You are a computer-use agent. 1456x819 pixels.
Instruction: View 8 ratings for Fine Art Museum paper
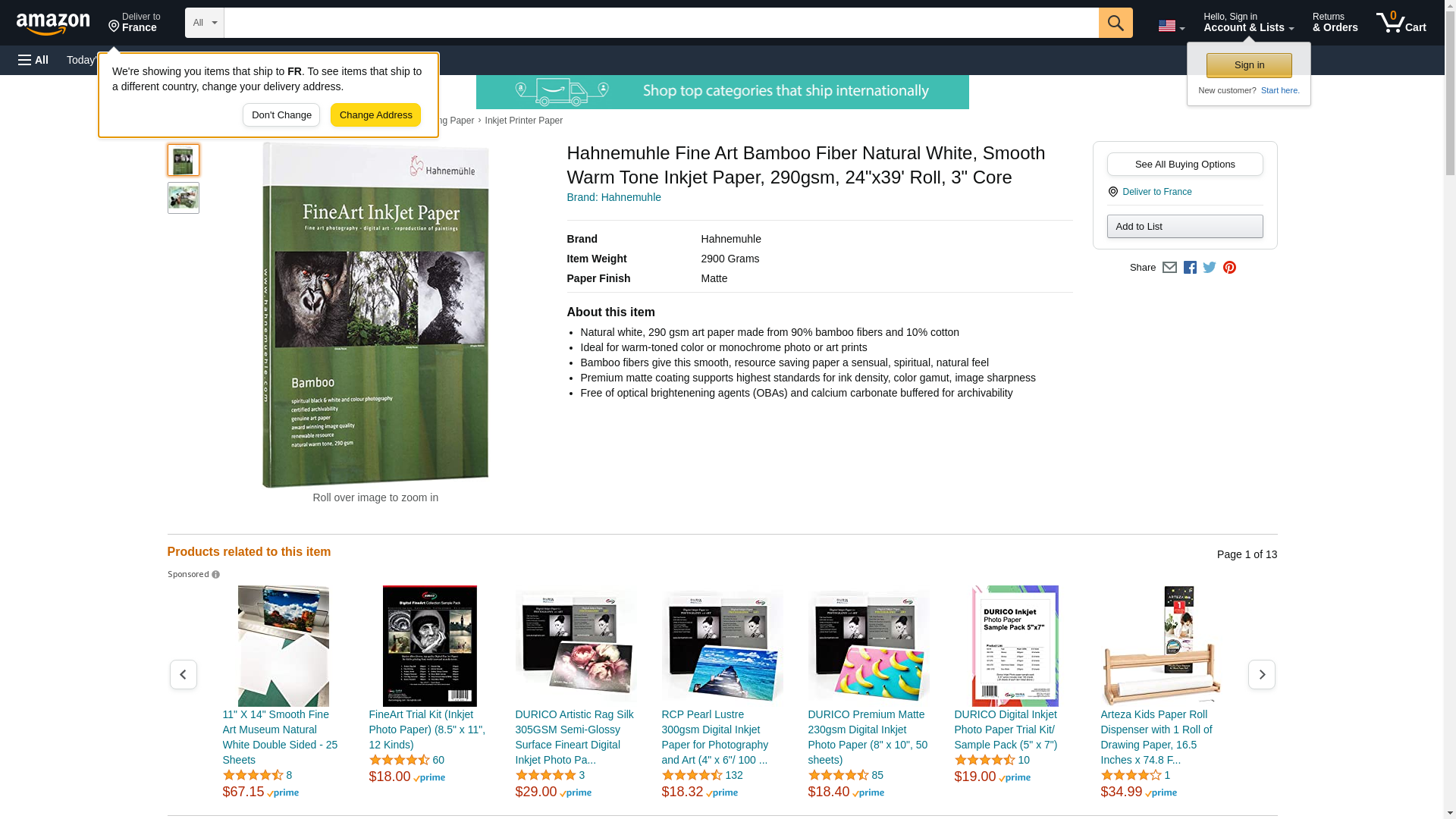pos(289,775)
